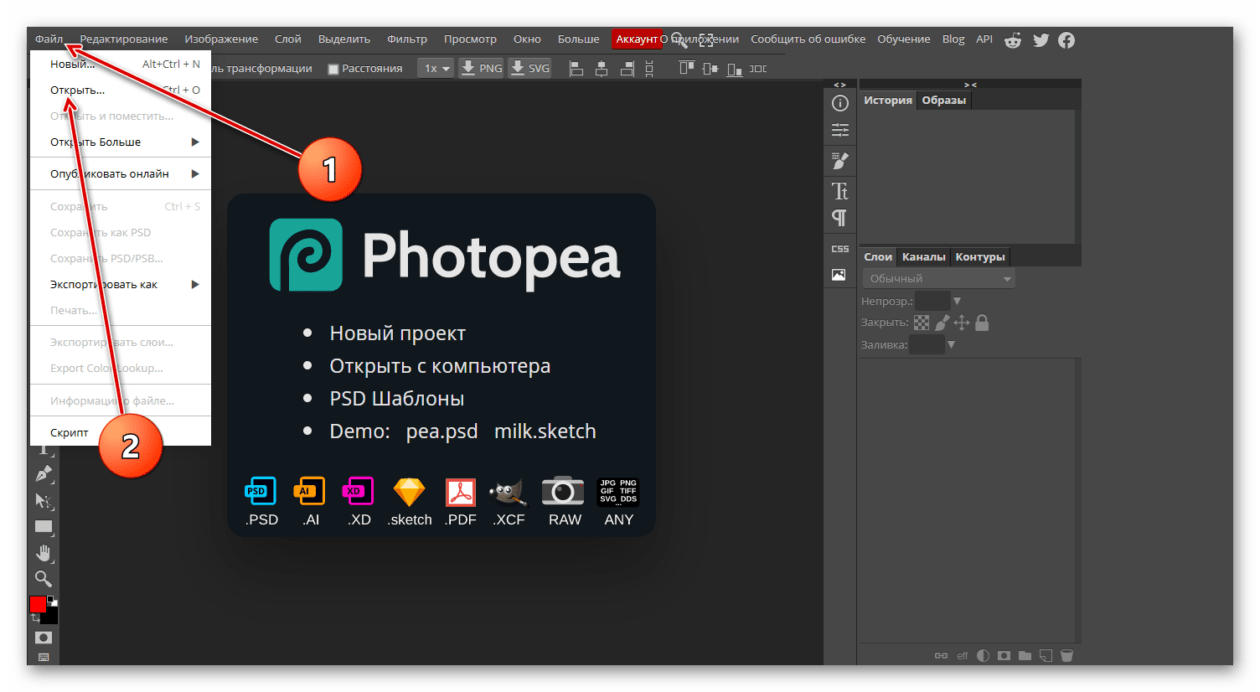Image resolution: width=1260 pixels, height=692 pixels.
Task: Open the Properties sliders panel icon
Action: [x=840, y=130]
